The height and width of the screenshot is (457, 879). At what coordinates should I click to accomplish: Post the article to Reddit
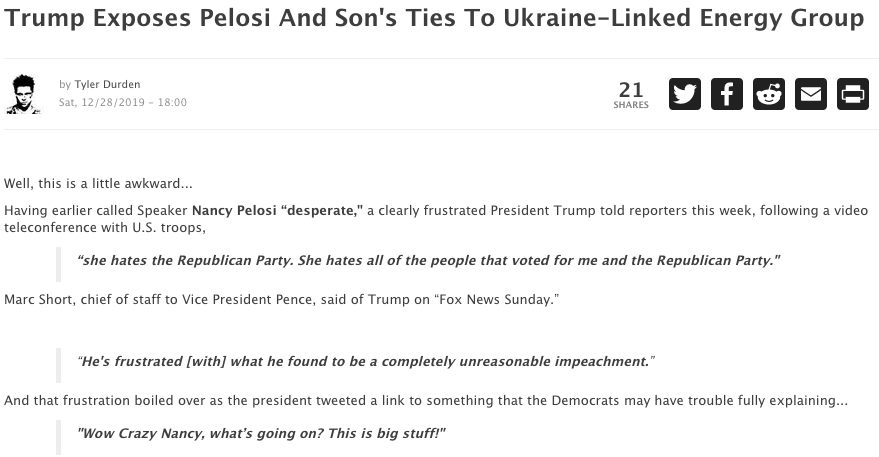tap(769, 94)
